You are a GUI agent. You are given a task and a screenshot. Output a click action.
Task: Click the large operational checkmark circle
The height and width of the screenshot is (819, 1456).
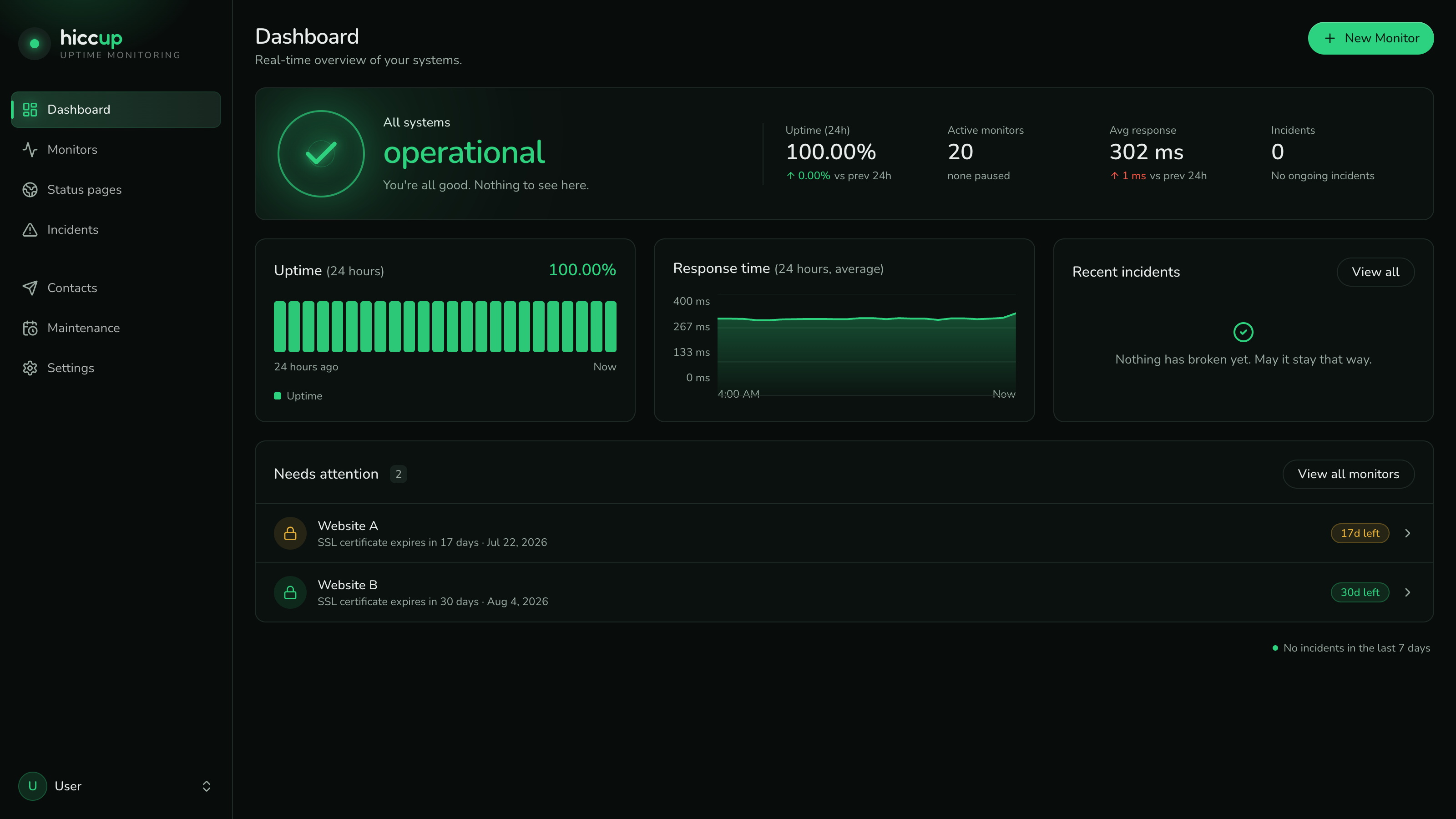pyautogui.click(x=321, y=154)
